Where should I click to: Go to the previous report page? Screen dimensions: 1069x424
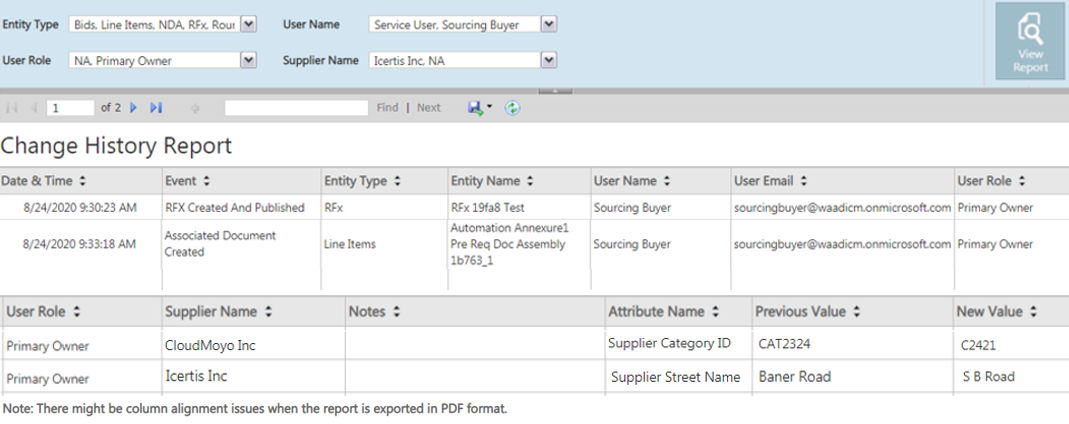[x=33, y=108]
